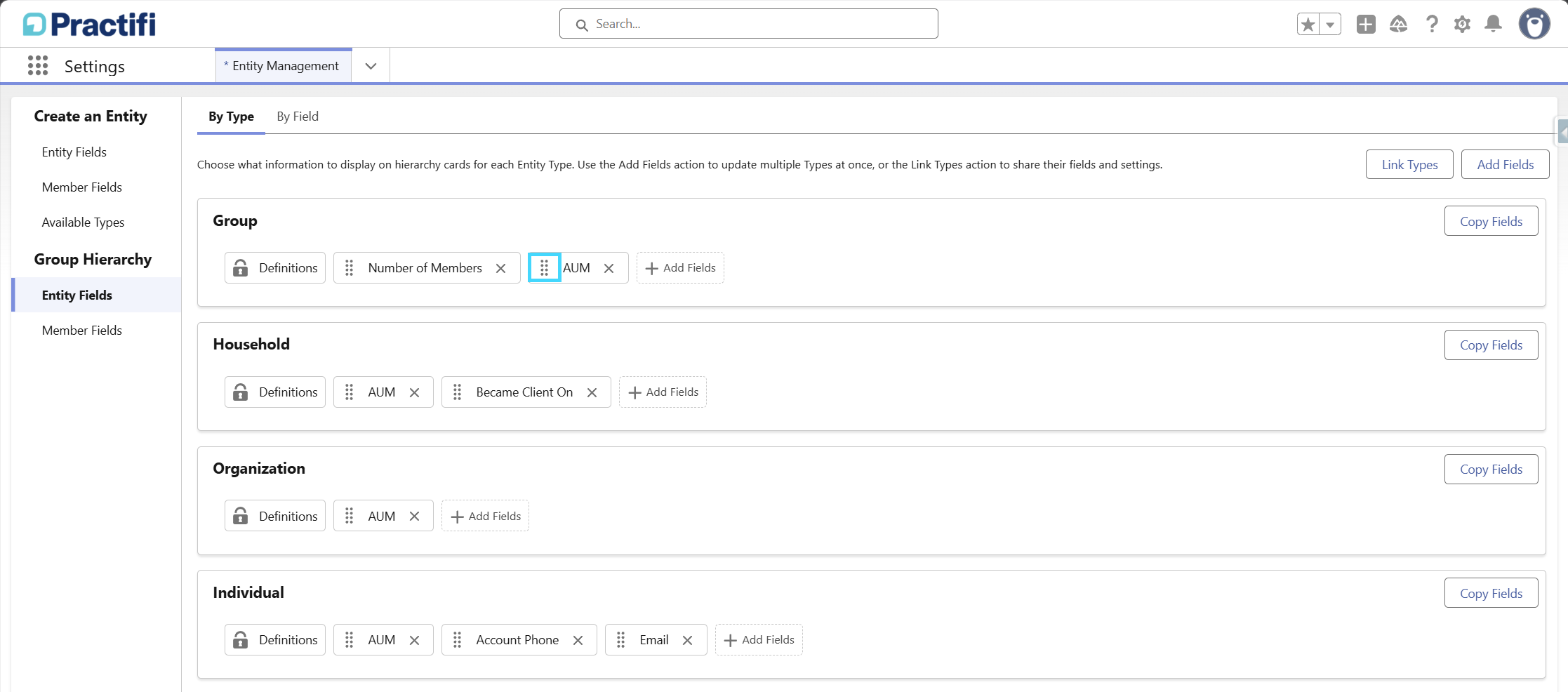Viewport: 1568px width, 692px height.
Task: Click the Create an Entity heading
Action: 91,117
